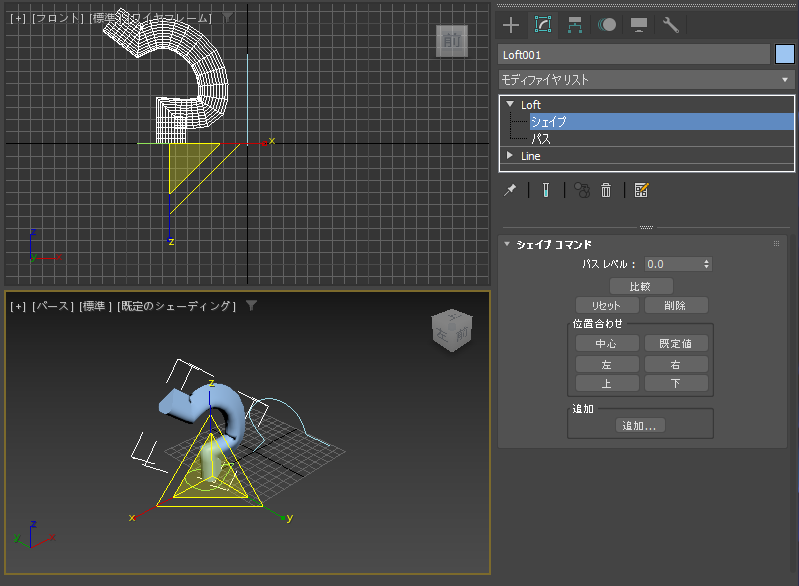Click the 追加... button
Viewport: 799px width, 586px height.
click(x=640, y=425)
